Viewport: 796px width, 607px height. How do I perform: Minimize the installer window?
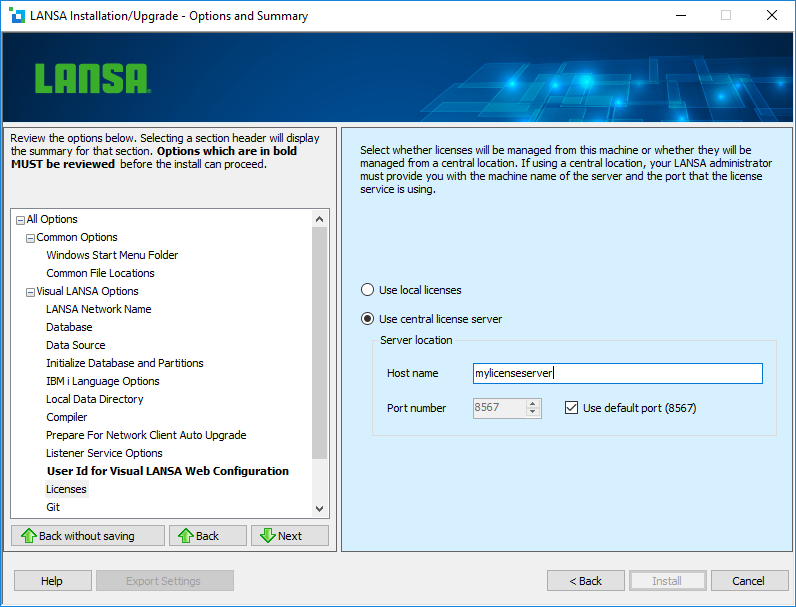coord(681,15)
